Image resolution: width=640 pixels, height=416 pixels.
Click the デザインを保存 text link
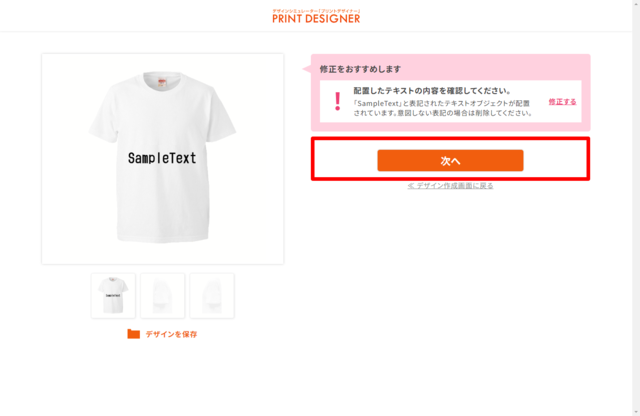coord(171,334)
